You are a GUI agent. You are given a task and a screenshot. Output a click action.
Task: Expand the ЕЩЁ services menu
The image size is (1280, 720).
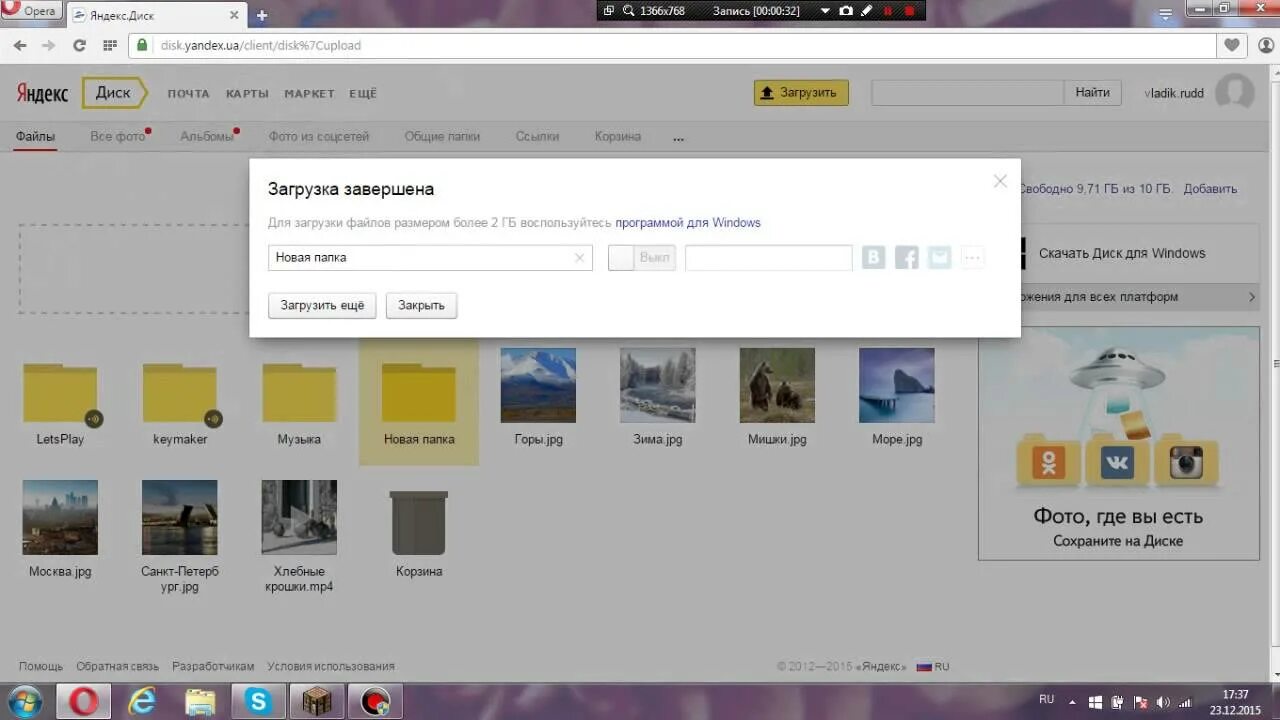363,94
